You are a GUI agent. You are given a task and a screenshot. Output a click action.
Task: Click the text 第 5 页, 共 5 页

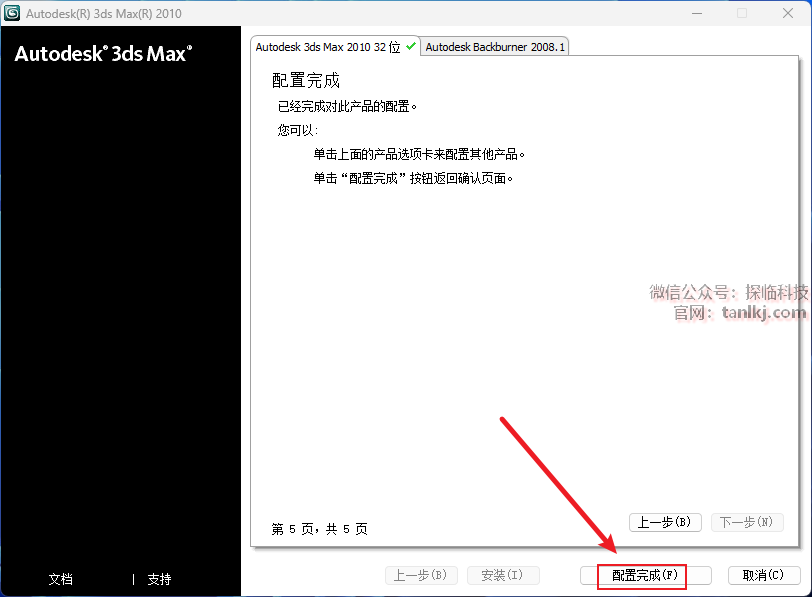(320, 529)
